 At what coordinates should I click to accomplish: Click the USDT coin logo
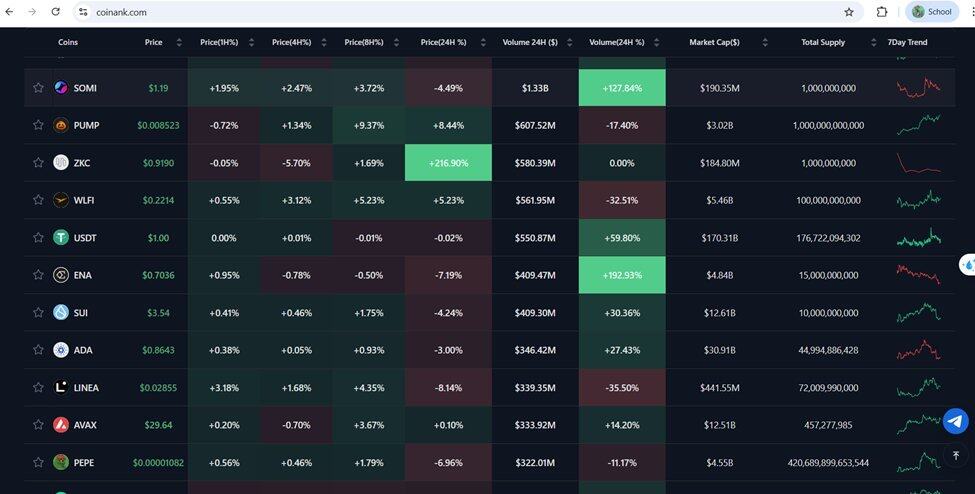[61, 237]
